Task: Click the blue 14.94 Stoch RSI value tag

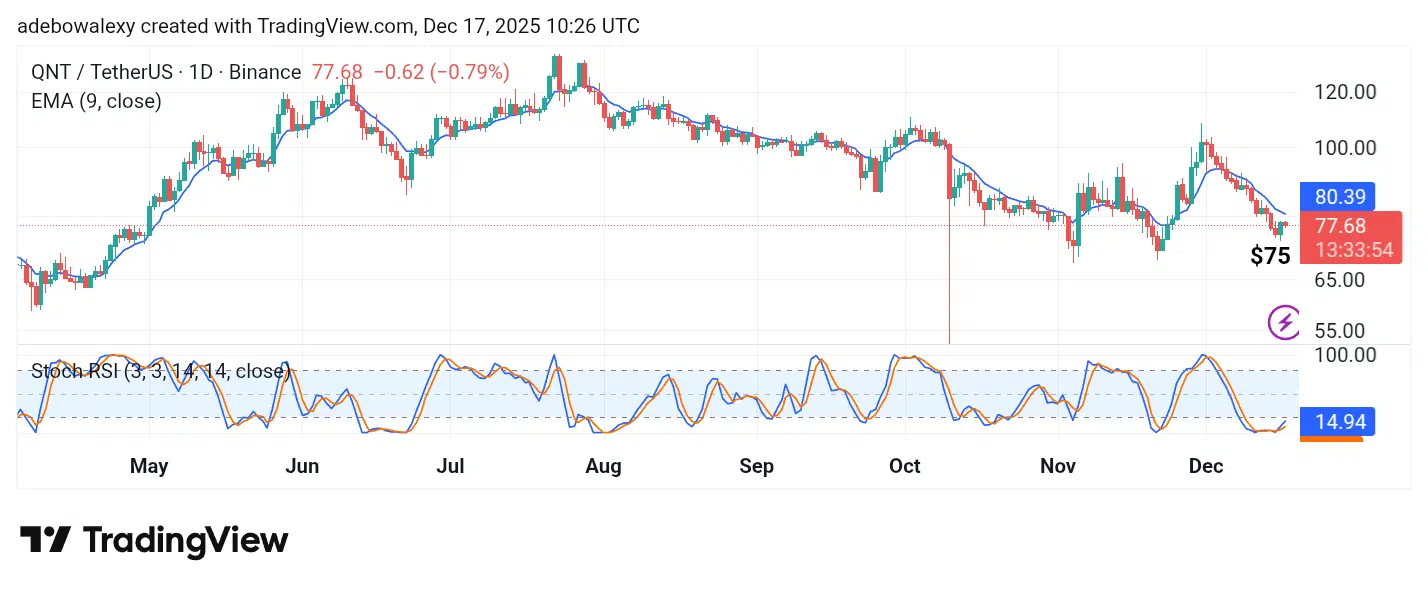Action: (1338, 421)
